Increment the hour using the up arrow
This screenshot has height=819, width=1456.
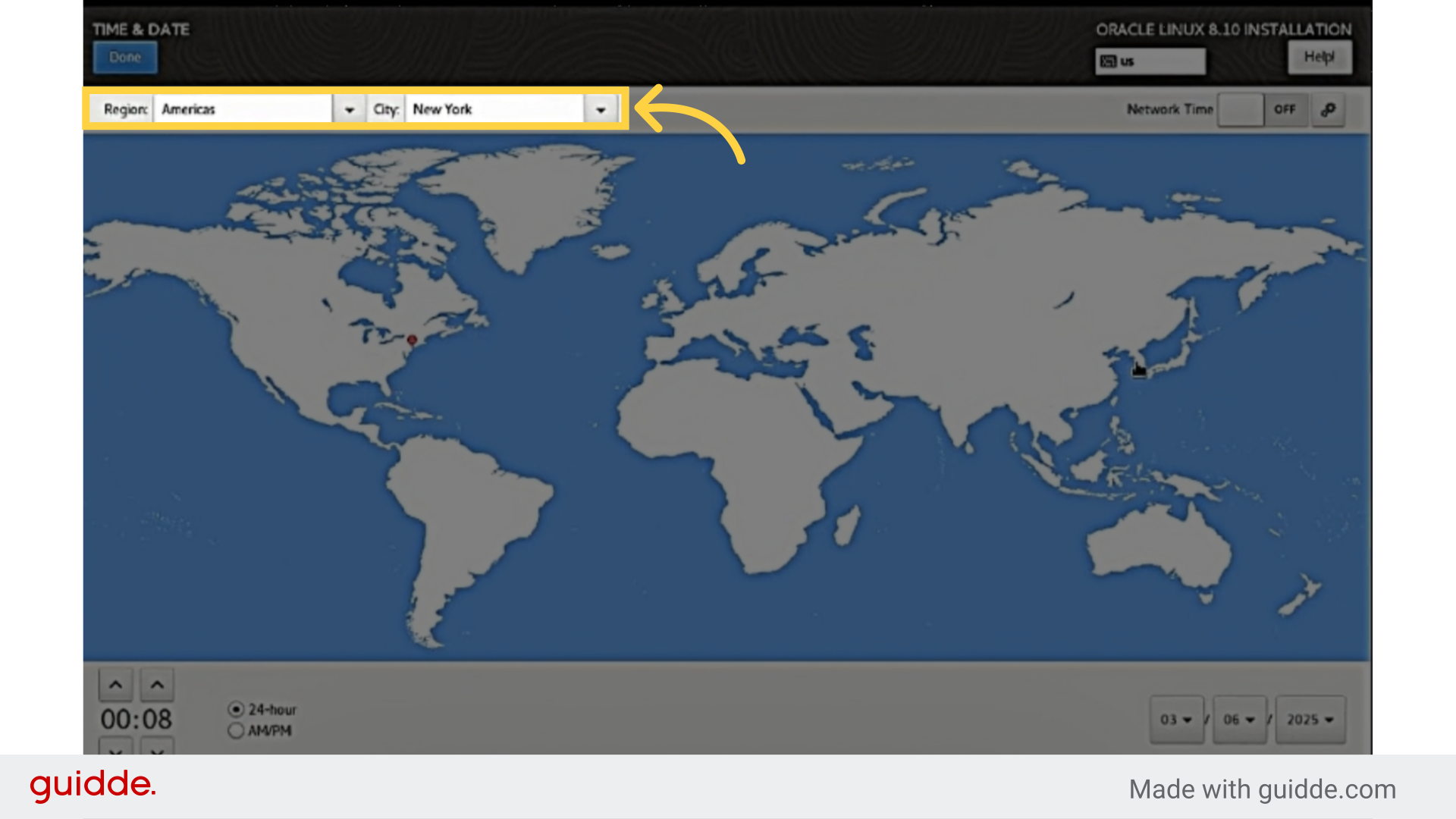pos(115,683)
